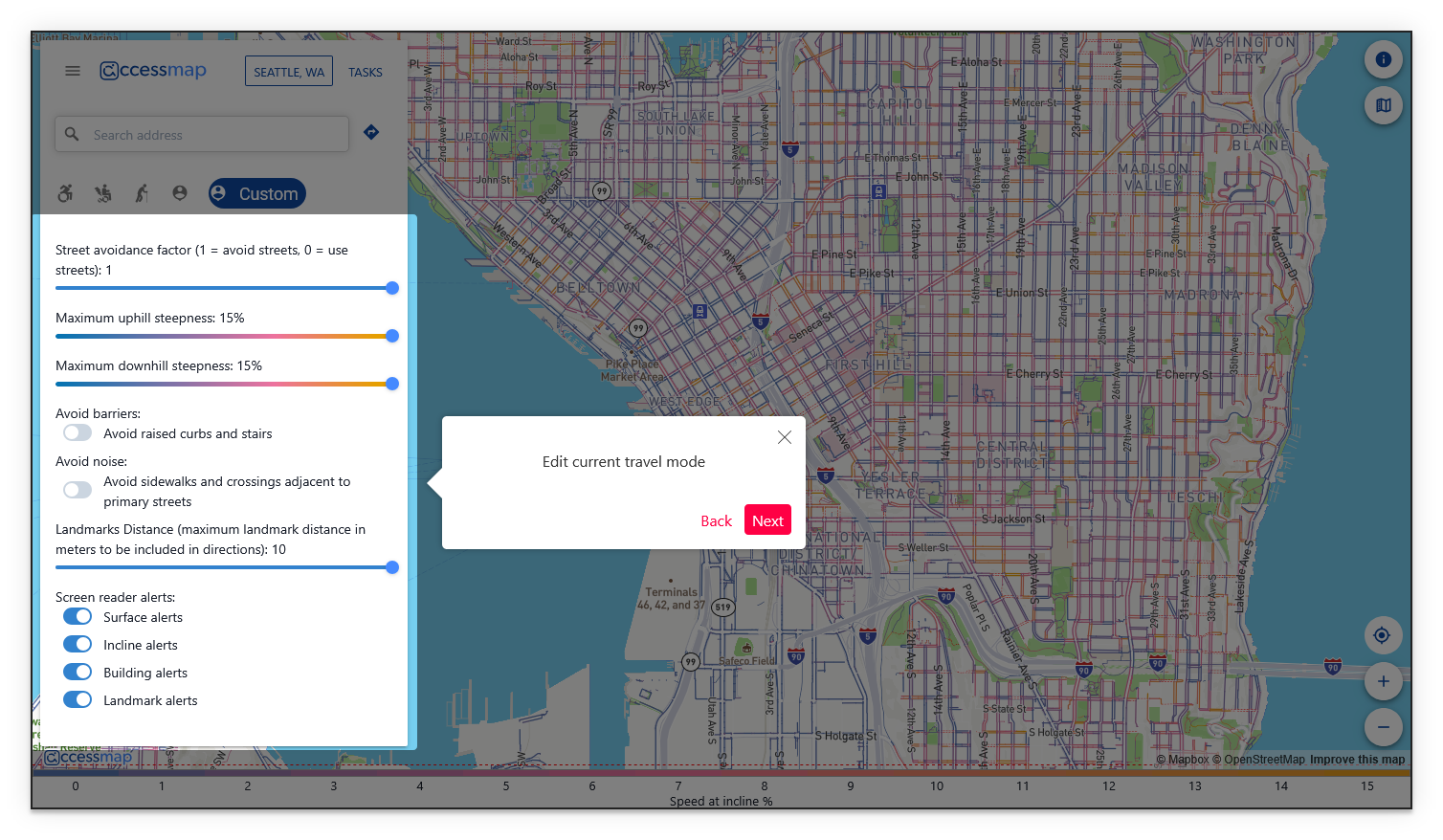Enable Avoid raised curbs and stairs
The width and height of the screenshot is (1443, 840).
coord(78,433)
